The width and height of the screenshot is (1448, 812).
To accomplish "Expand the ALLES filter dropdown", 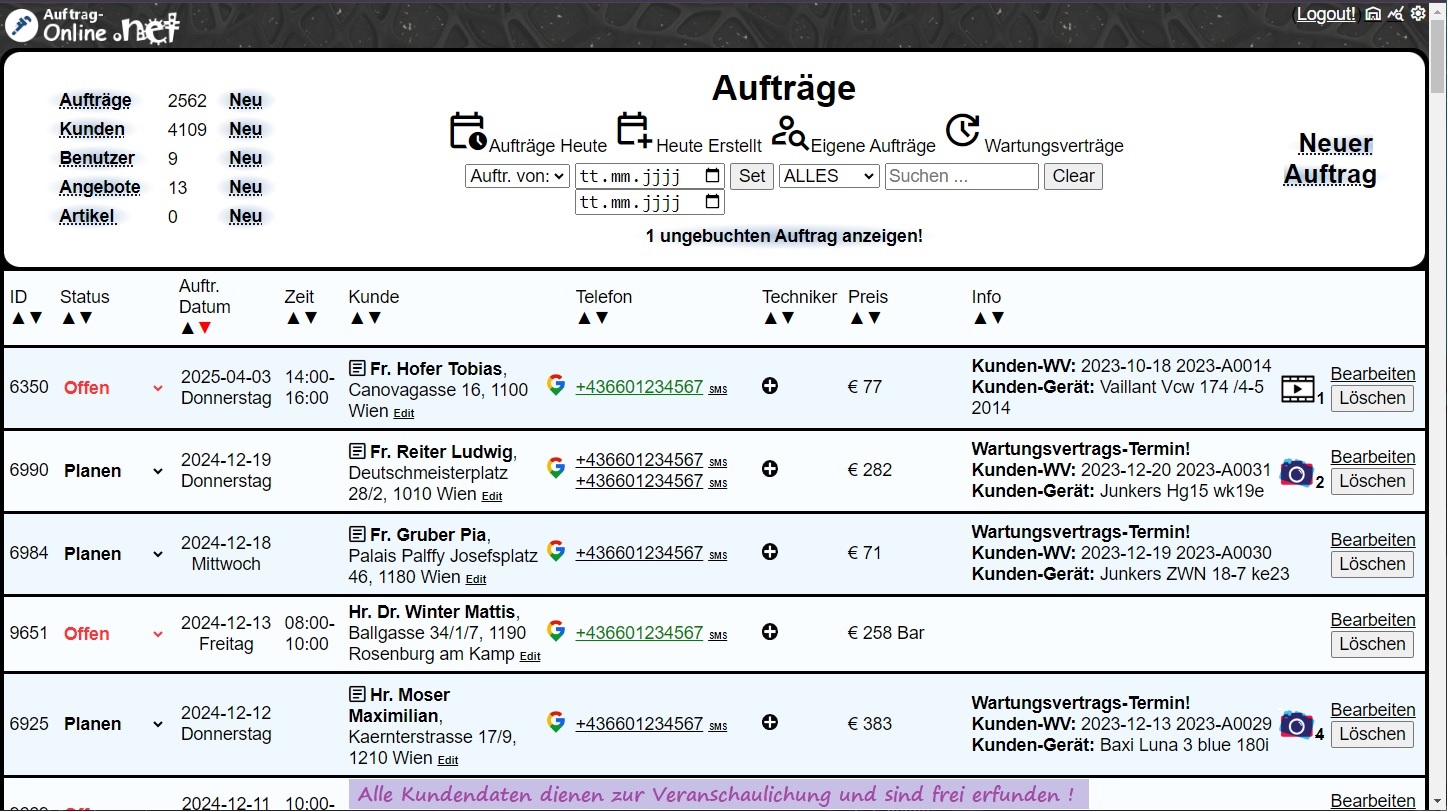I will pyautogui.click(x=828, y=176).
